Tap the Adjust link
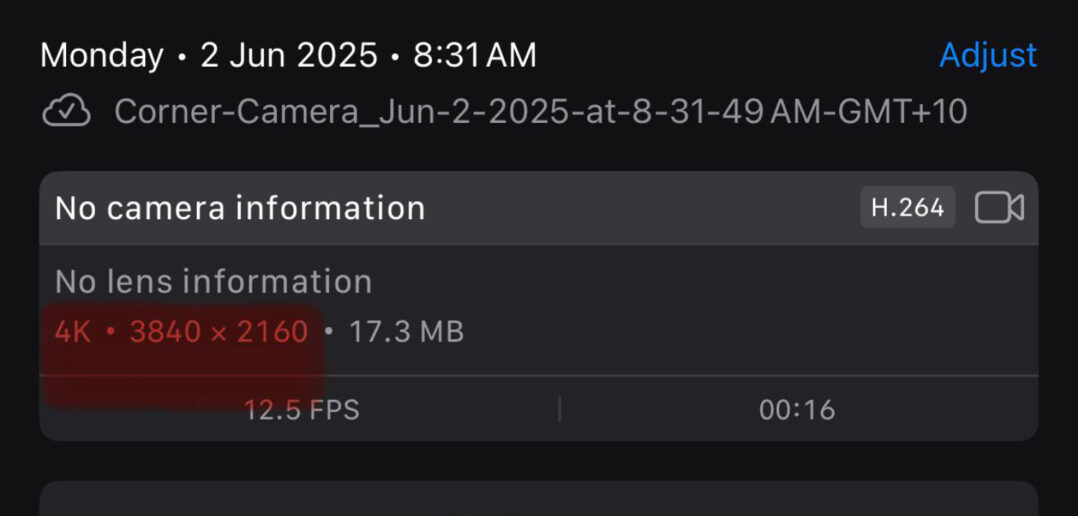The image size is (1078, 516). pos(987,55)
